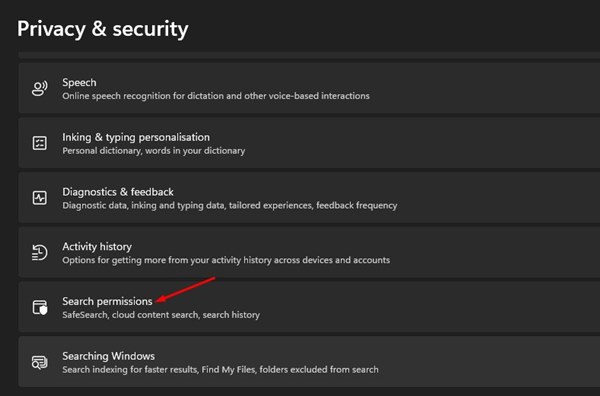Image resolution: width=600 pixels, height=396 pixels.
Task: Click the 'Personal dictionary, words in your dictionary' text
Action: coord(153,151)
